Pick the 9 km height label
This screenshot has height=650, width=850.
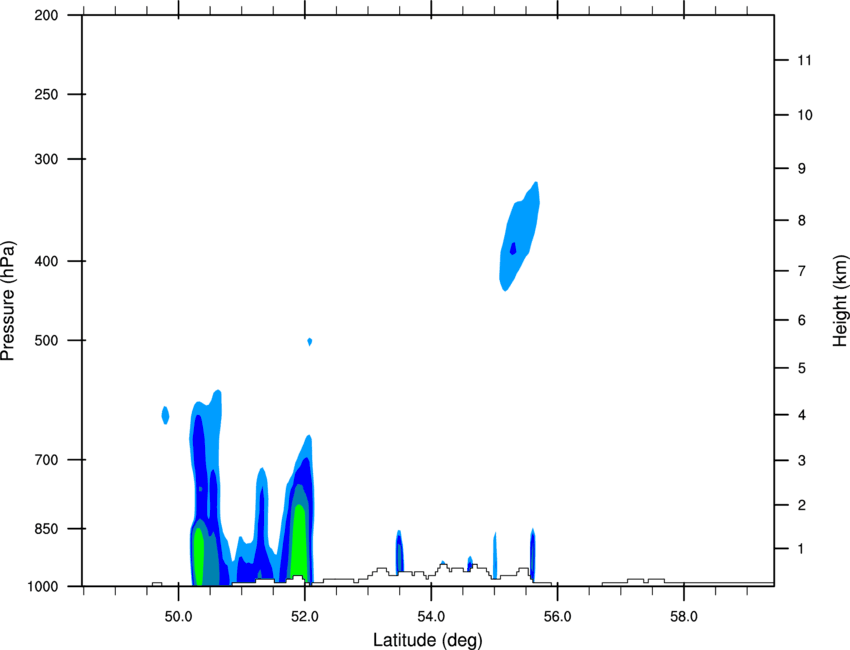tap(802, 169)
